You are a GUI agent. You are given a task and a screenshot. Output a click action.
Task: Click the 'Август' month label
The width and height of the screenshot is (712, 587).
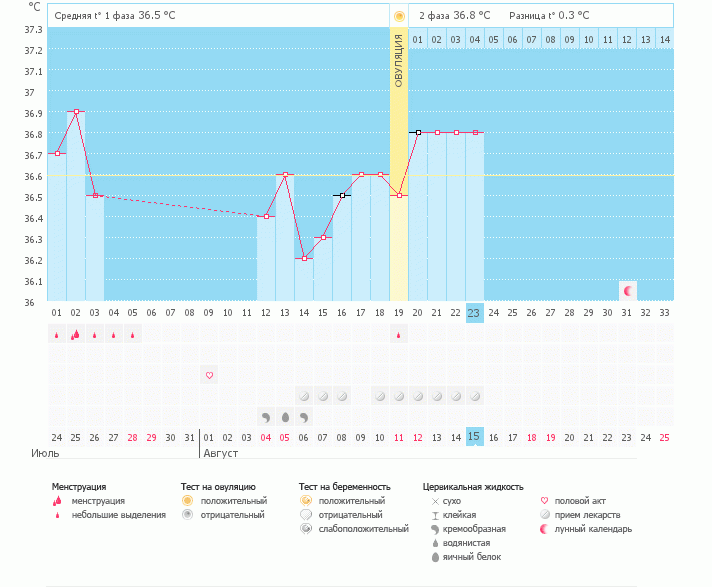(221, 453)
